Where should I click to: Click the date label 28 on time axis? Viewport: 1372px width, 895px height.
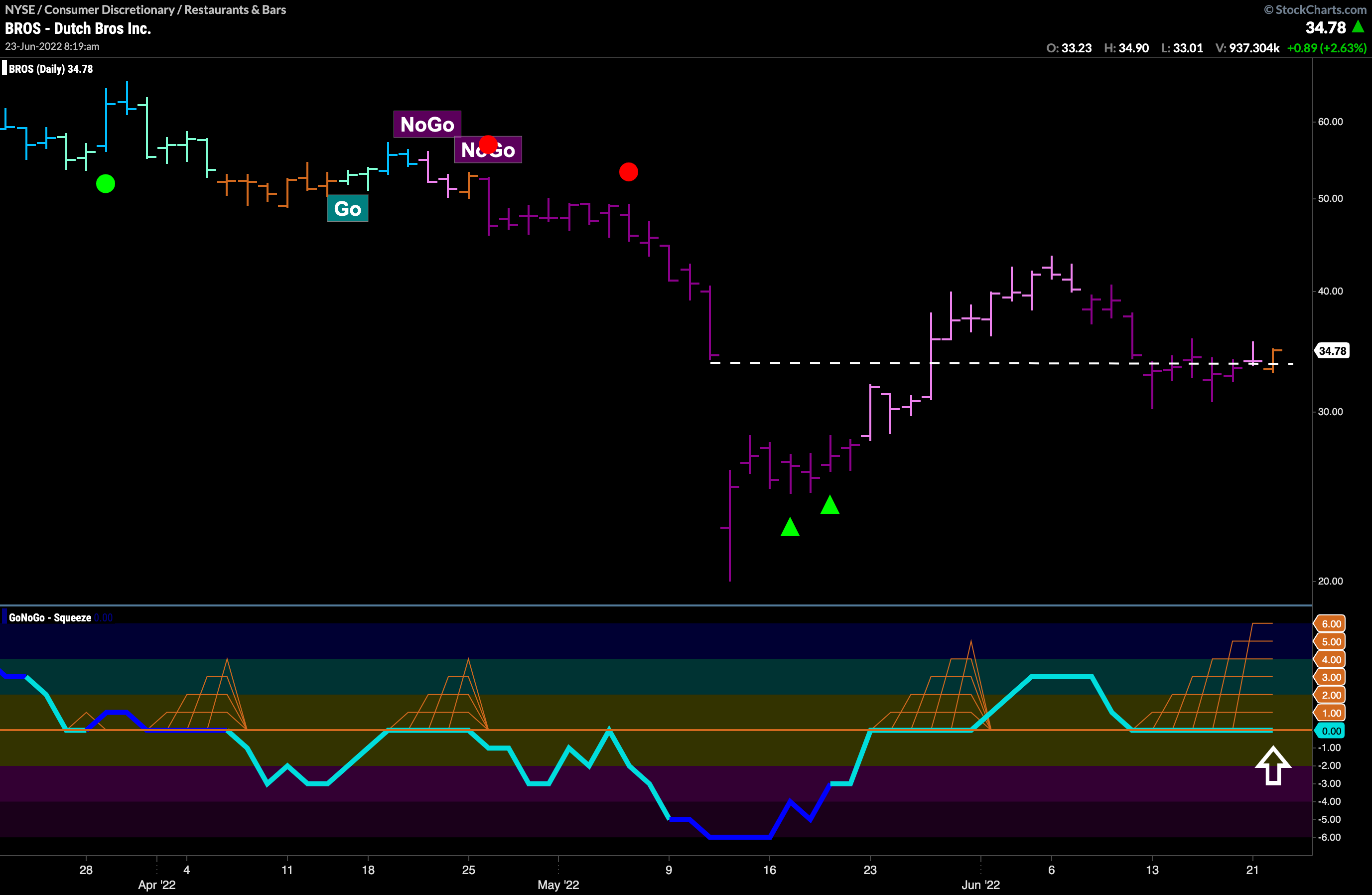click(86, 870)
